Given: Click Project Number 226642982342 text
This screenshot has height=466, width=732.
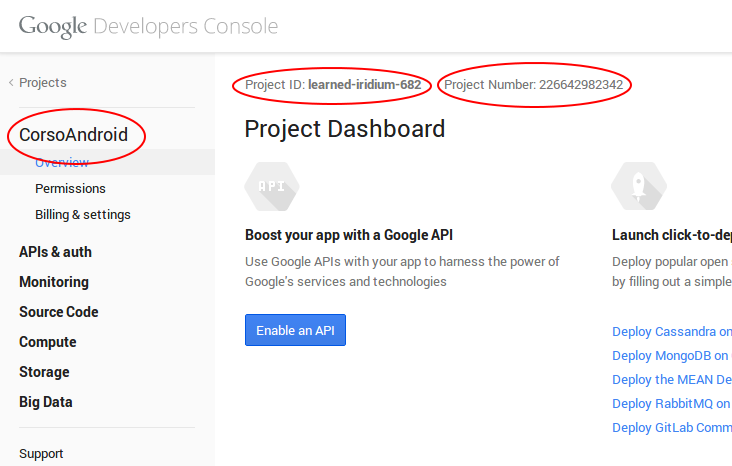Looking at the screenshot, I should click(x=534, y=85).
